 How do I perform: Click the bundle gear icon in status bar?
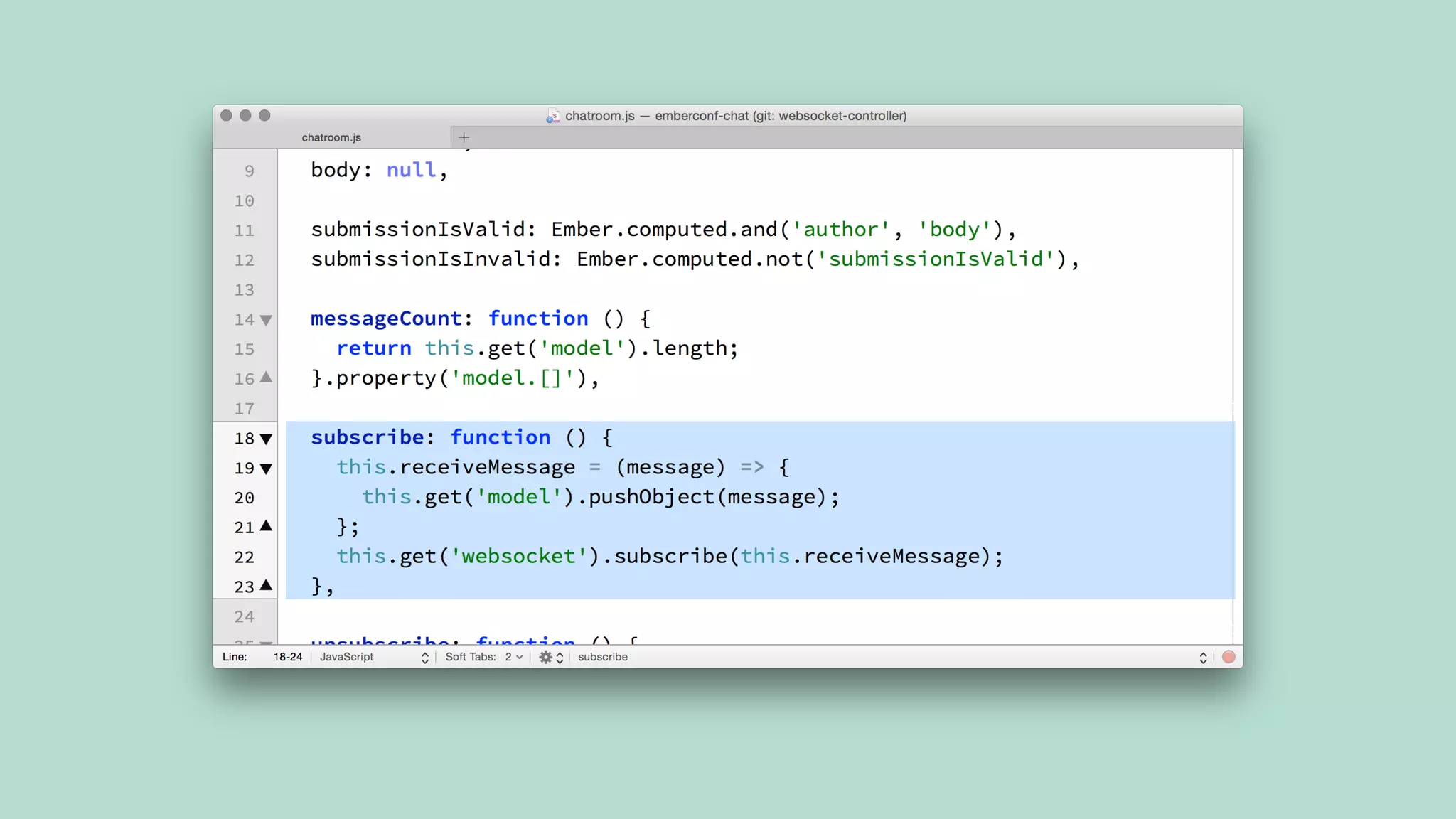(545, 657)
